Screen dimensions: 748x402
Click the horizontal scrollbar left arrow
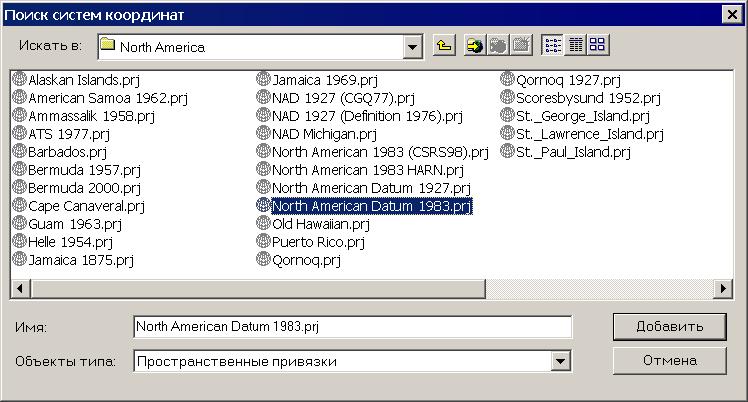[x=20, y=289]
